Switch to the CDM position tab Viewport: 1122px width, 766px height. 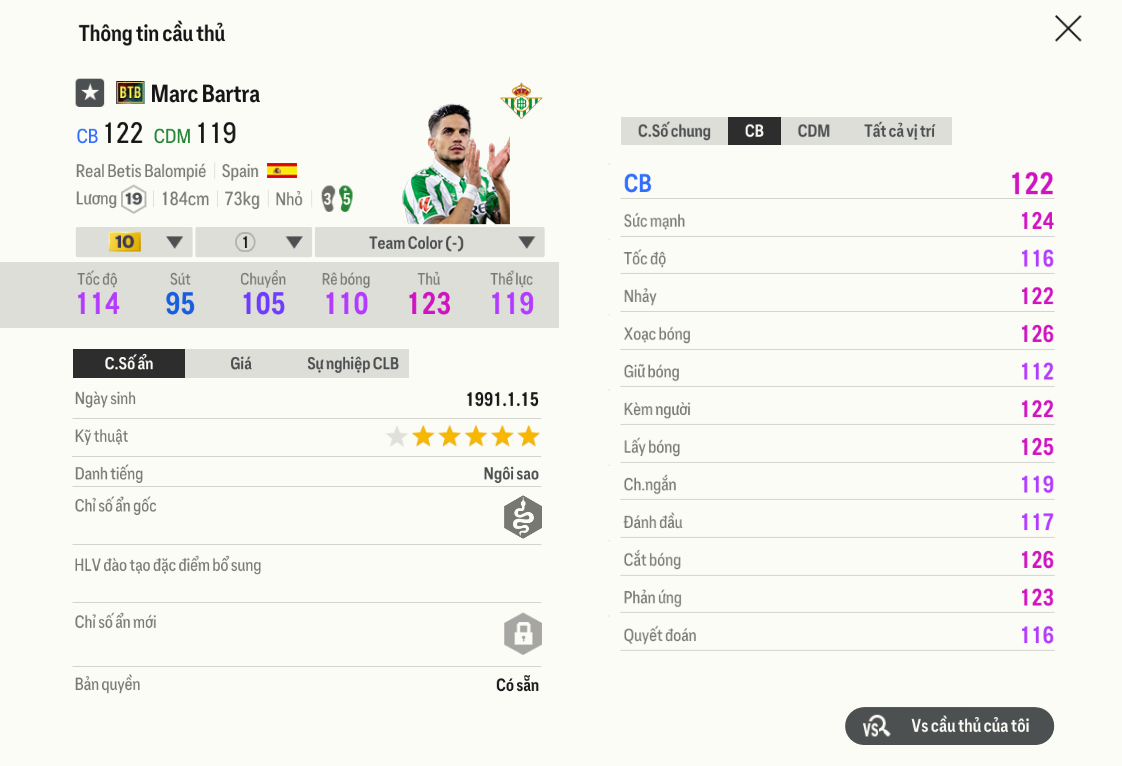813,131
